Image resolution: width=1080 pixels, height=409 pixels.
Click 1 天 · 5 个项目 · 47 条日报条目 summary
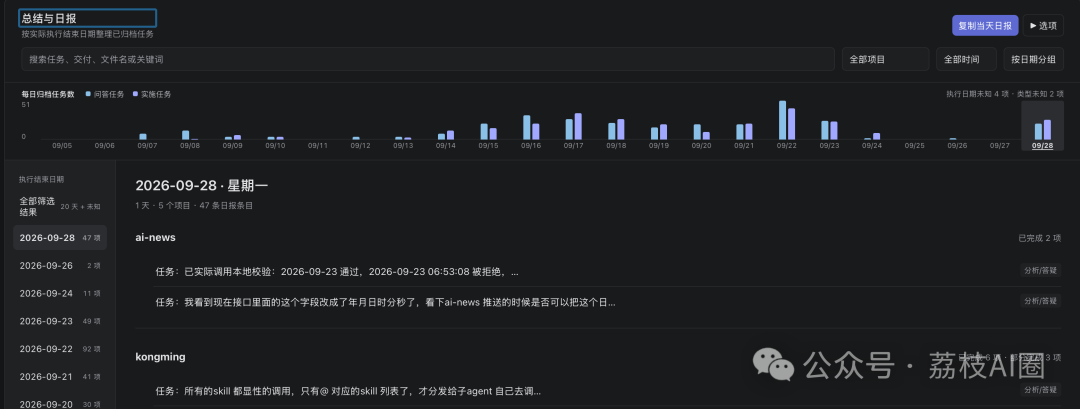coord(194,205)
